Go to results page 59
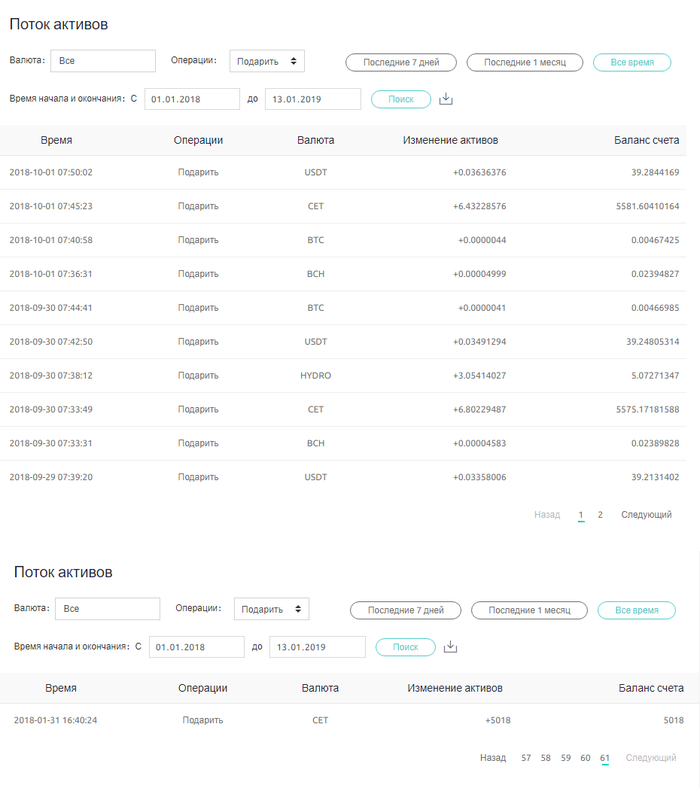The height and width of the screenshot is (791, 700). tap(566, 758)
